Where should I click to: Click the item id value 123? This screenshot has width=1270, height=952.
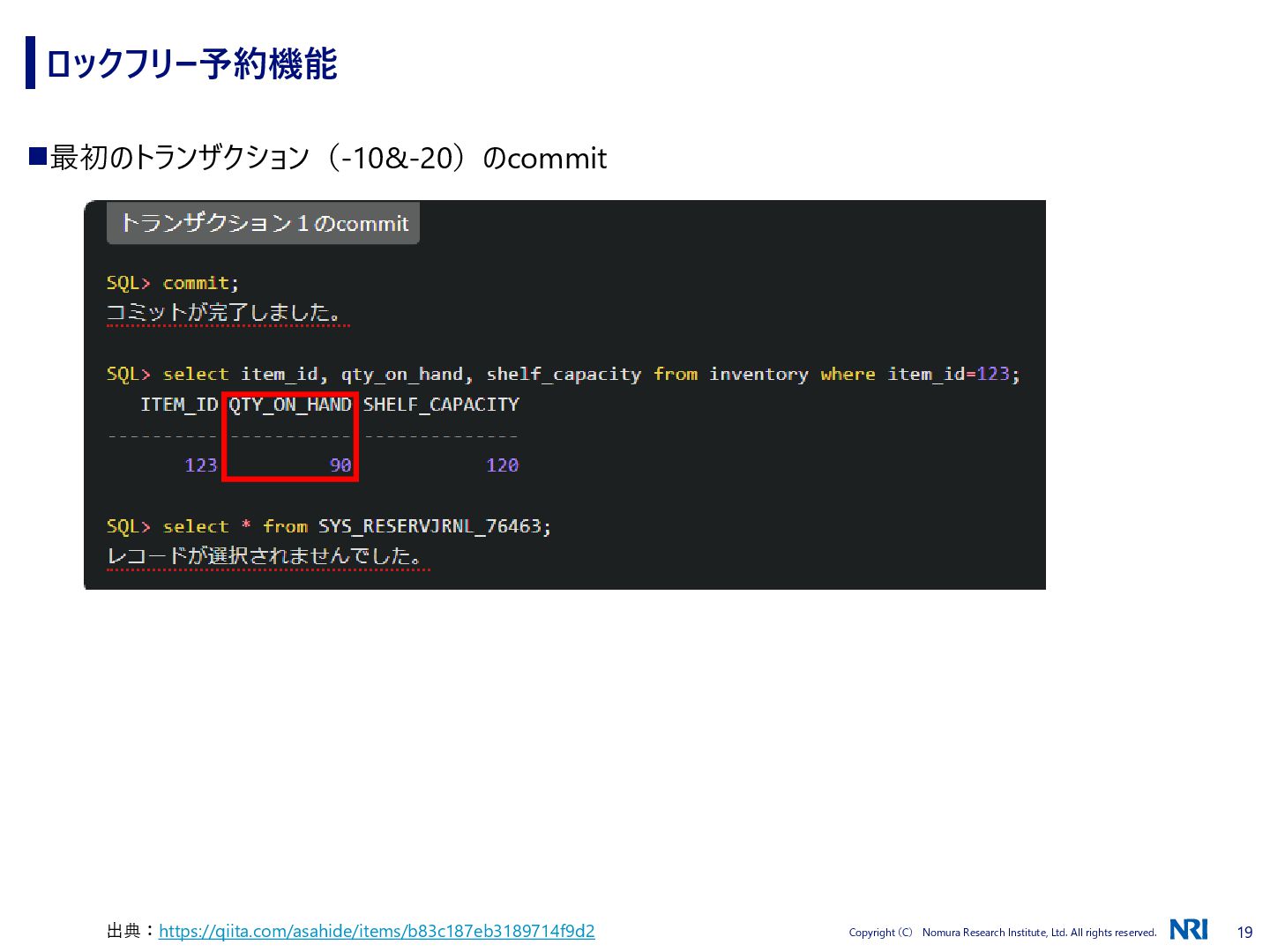click(x=201, y=465)
